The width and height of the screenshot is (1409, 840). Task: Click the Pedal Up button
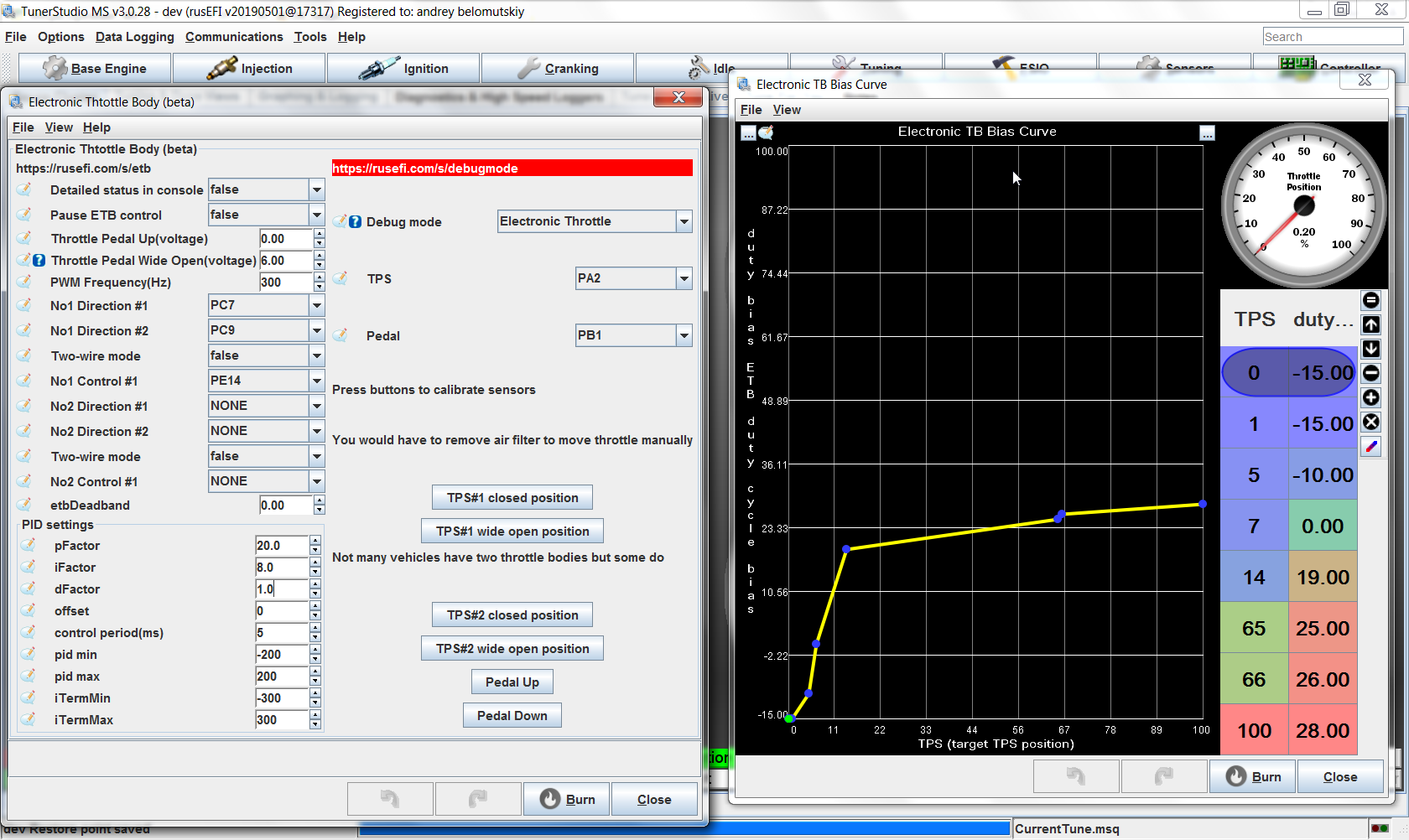point(512,682)
